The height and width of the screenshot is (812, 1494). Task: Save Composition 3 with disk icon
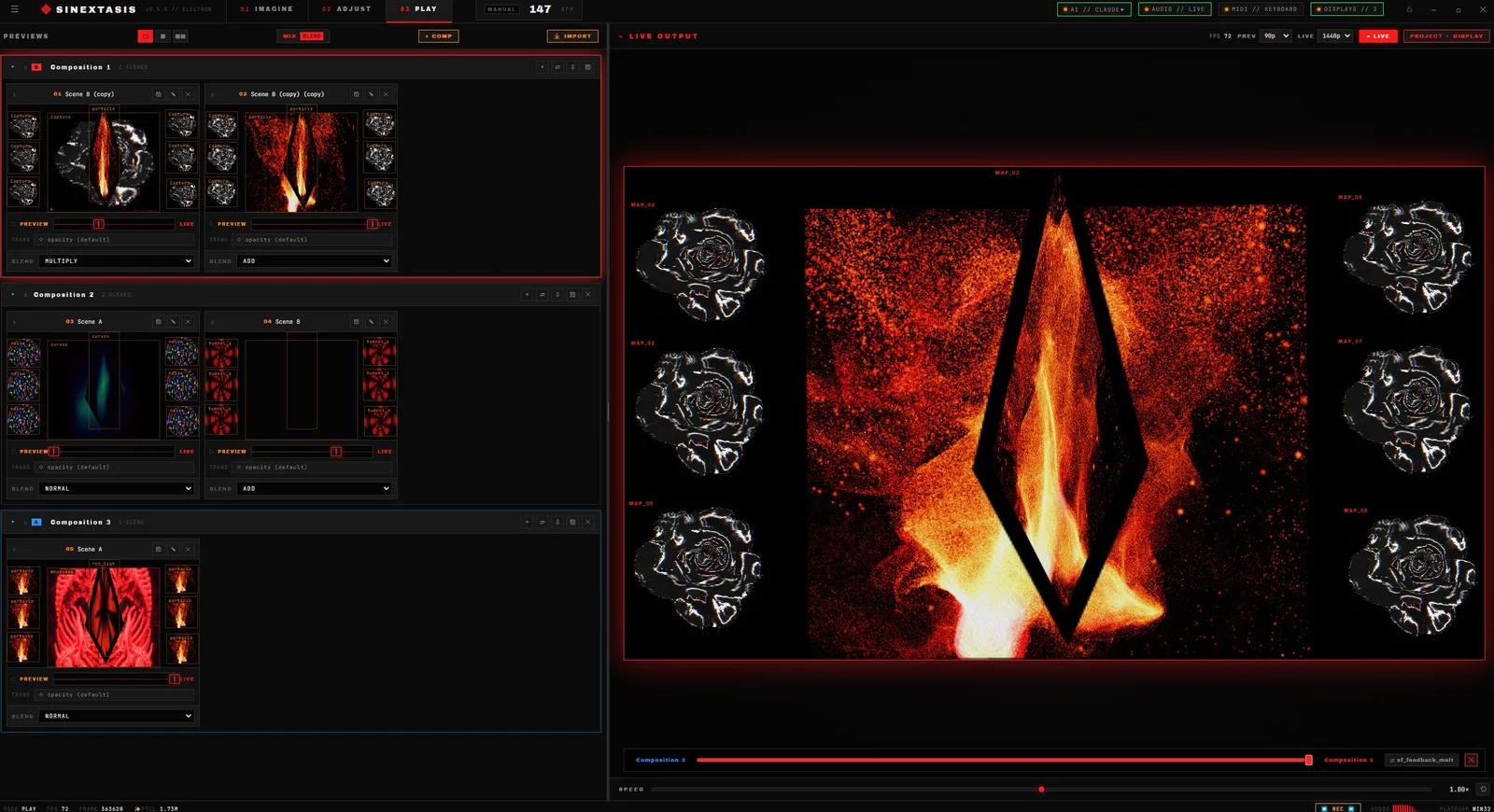[572, 523]
